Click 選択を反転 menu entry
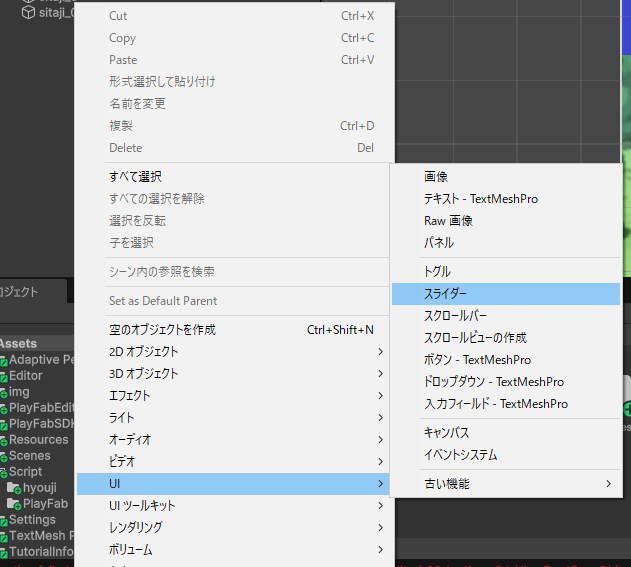 [x=233, y=221]
